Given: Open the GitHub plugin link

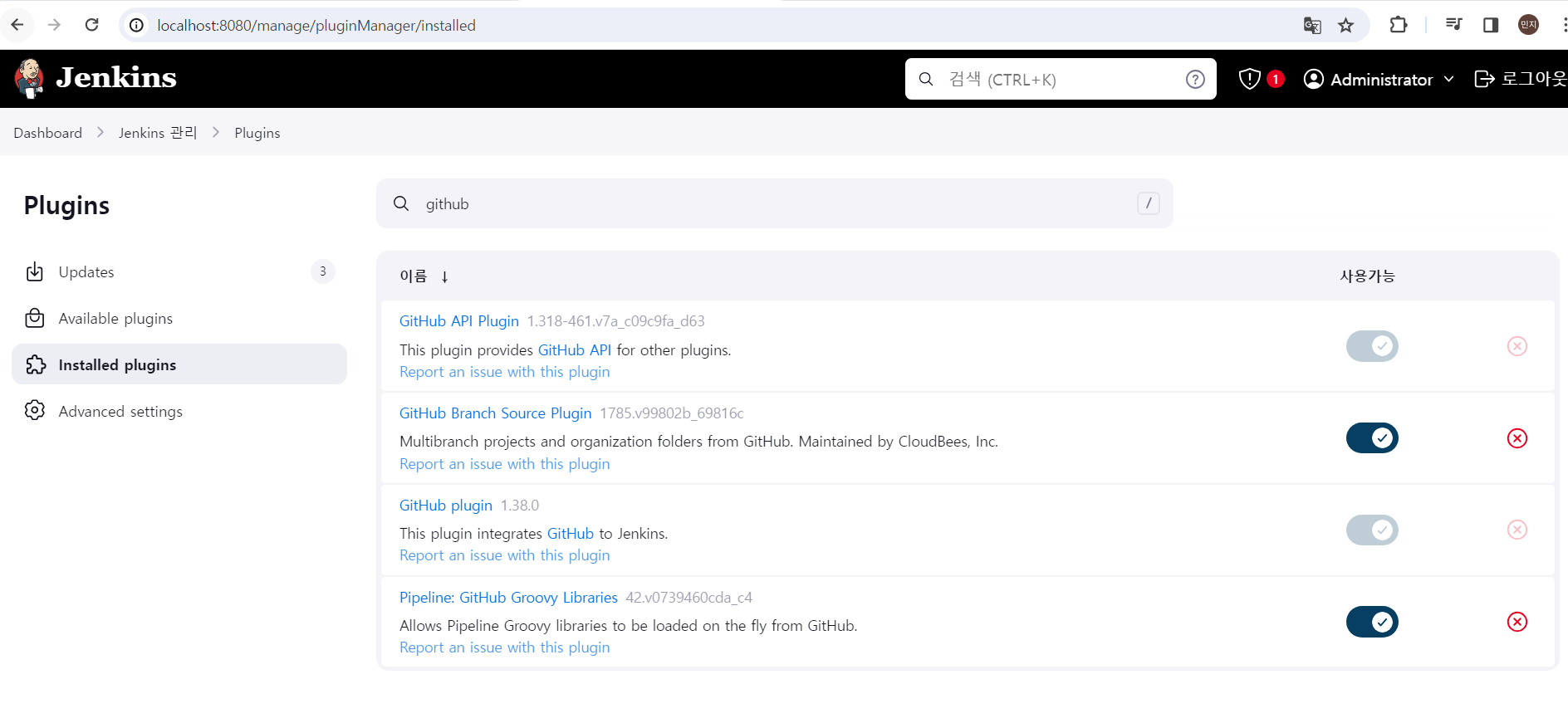Looking at the screenshot, I should click(x=446, y=506).
